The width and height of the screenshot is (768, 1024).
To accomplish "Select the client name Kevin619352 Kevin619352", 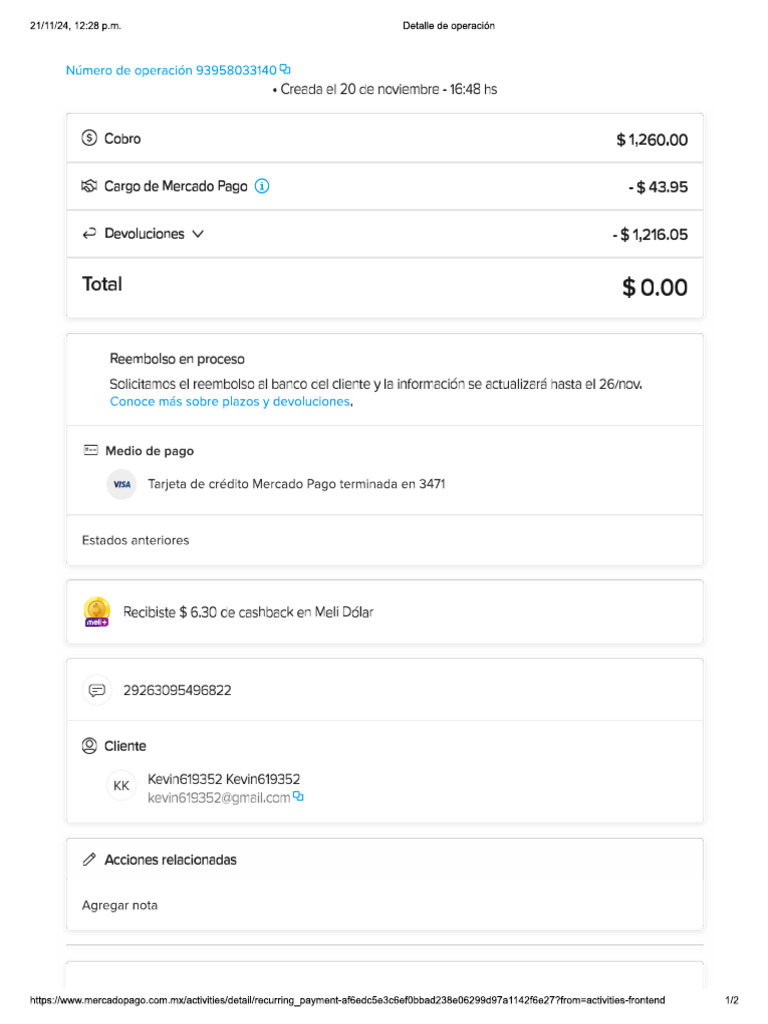I will pyautogui.click(x=224, y=779).
